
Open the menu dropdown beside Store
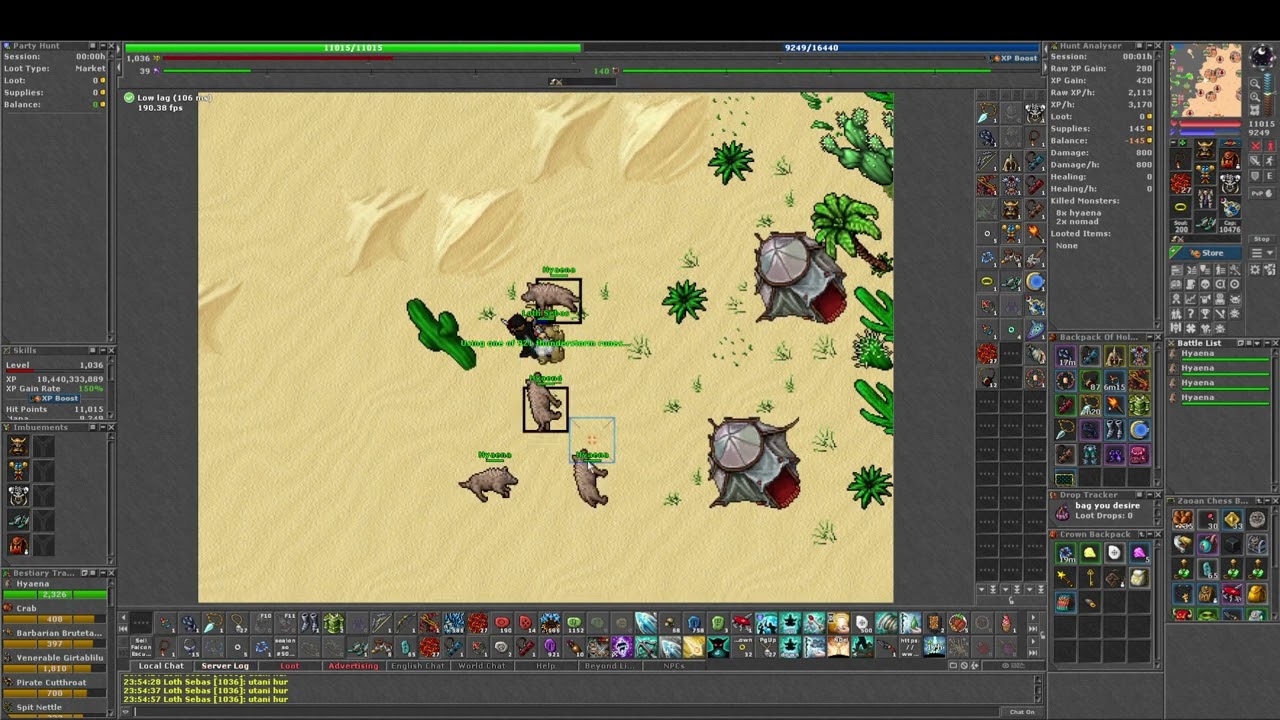(1262, 253)
